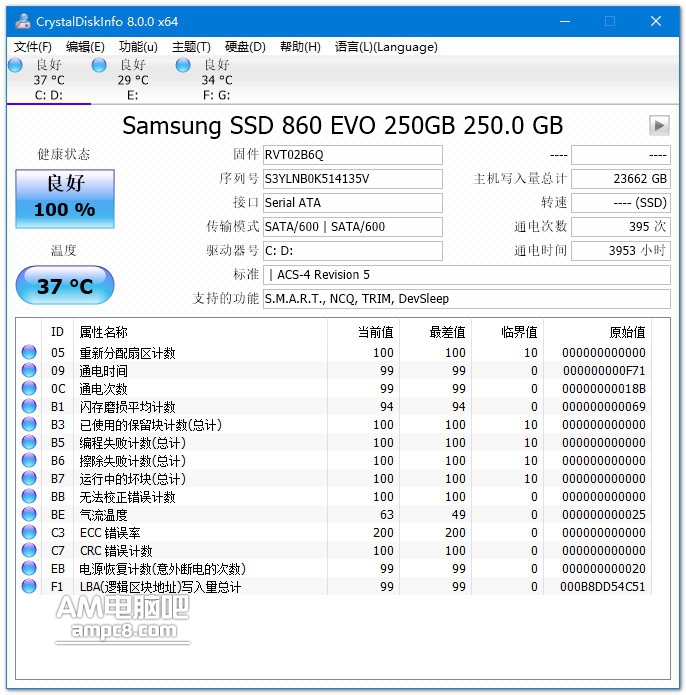686x695 pixels.
Task: Click the SATA/600 transfer mode field
Action: tap(353, 226)
